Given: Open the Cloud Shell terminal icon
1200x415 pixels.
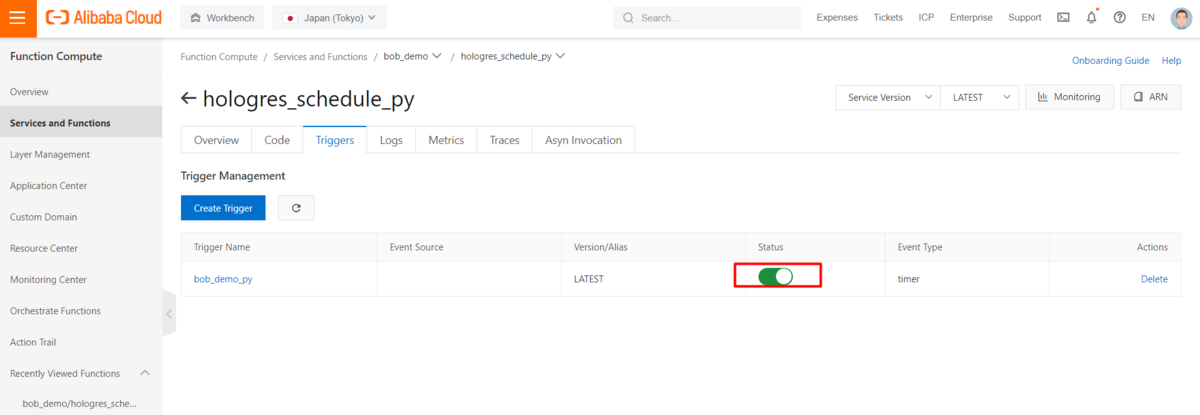Looking at the screenshot, I should [x=1063, y=18].
